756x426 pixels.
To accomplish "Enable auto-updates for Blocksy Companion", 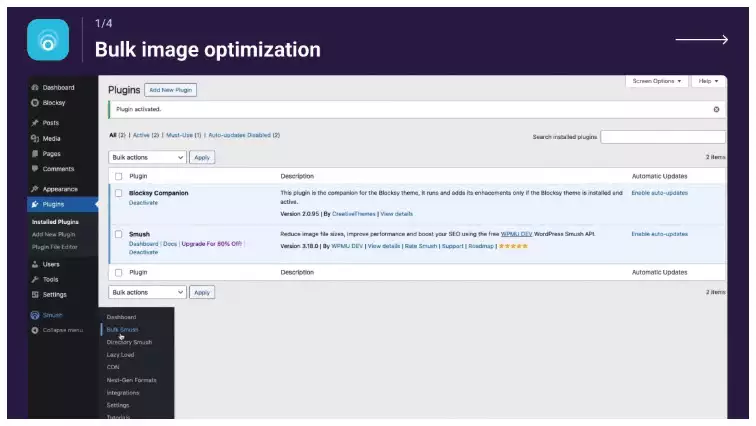I will 660,193.
